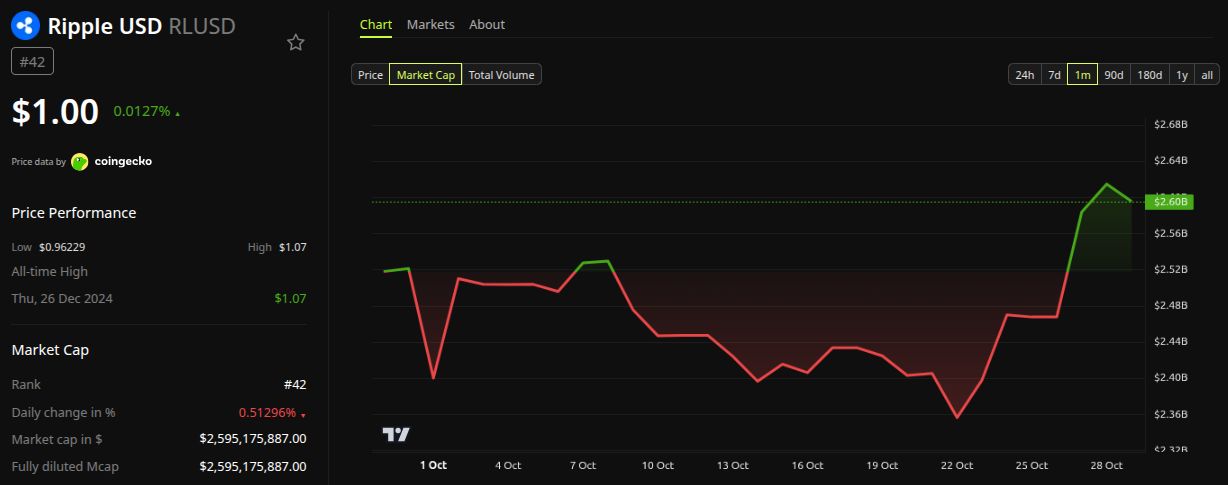Image resolution: width=1228 pixels, height=485 pixels.
Task: Click the Fully diluted Mcap amount
Action: [x=253, y=466]
